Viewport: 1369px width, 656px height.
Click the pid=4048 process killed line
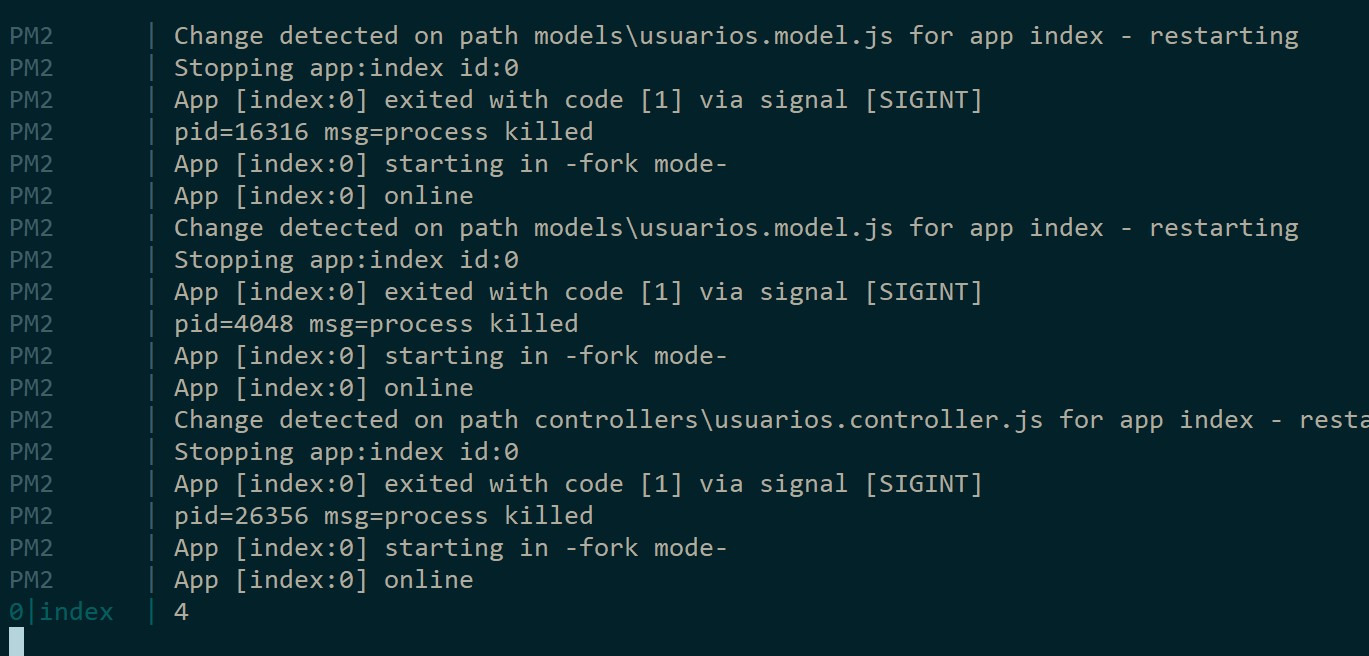coord(376,324)
